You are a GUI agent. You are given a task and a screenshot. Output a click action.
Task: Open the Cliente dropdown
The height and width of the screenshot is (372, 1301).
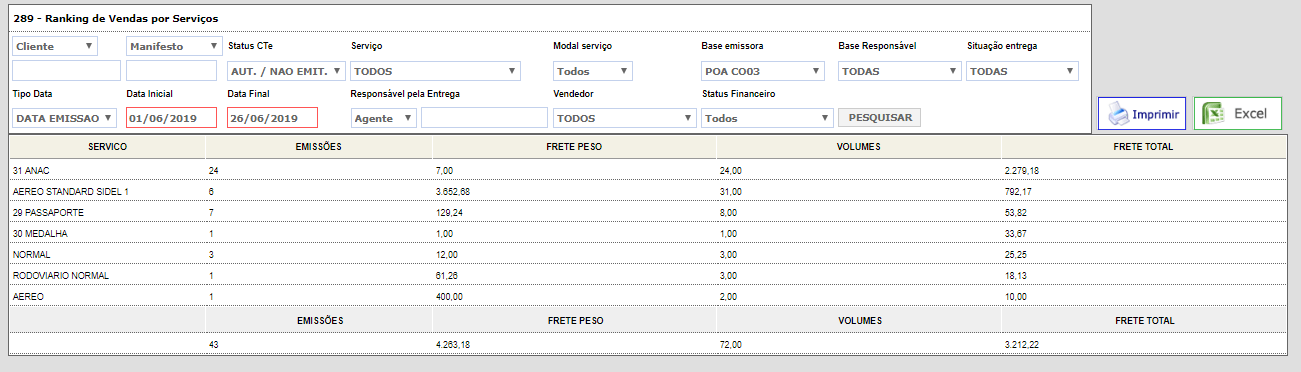(55, 46)
